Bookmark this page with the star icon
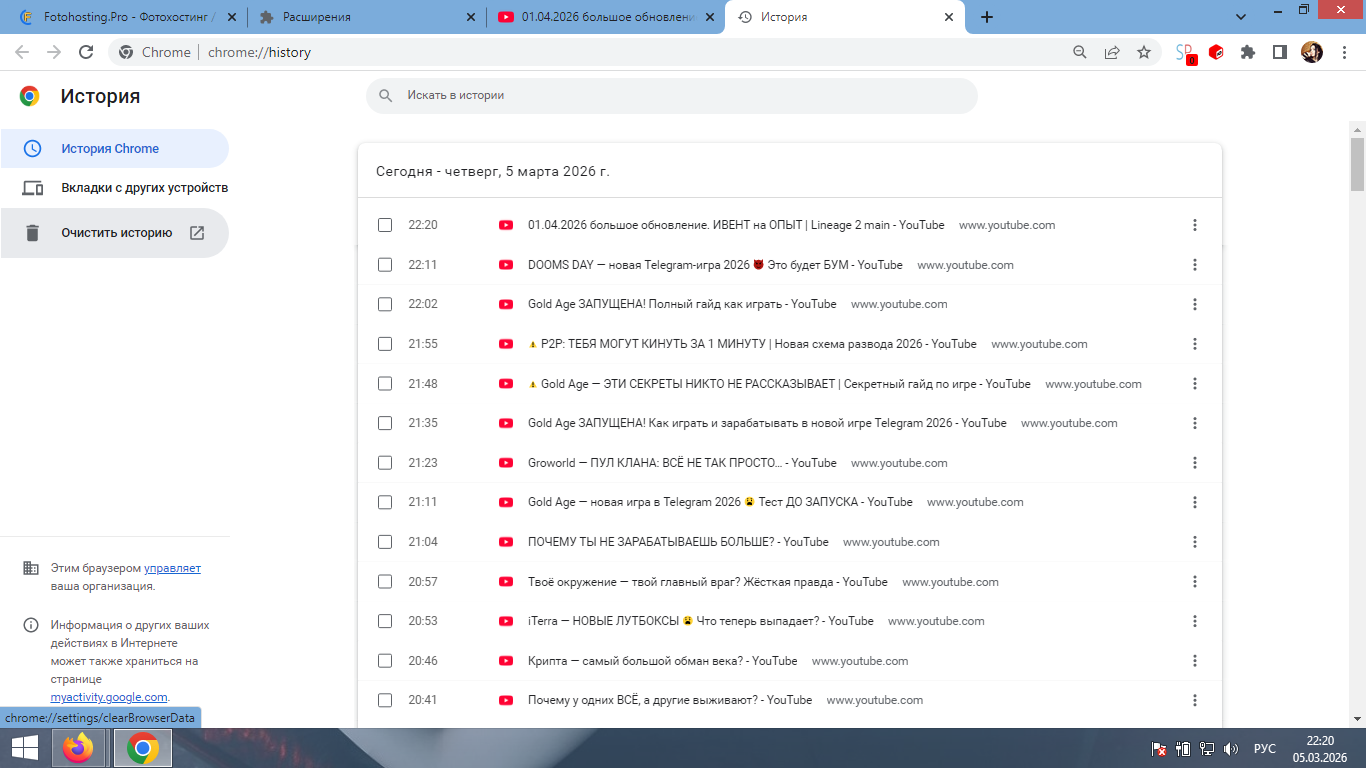The image size is (1366, 768). pos(1144,52)
